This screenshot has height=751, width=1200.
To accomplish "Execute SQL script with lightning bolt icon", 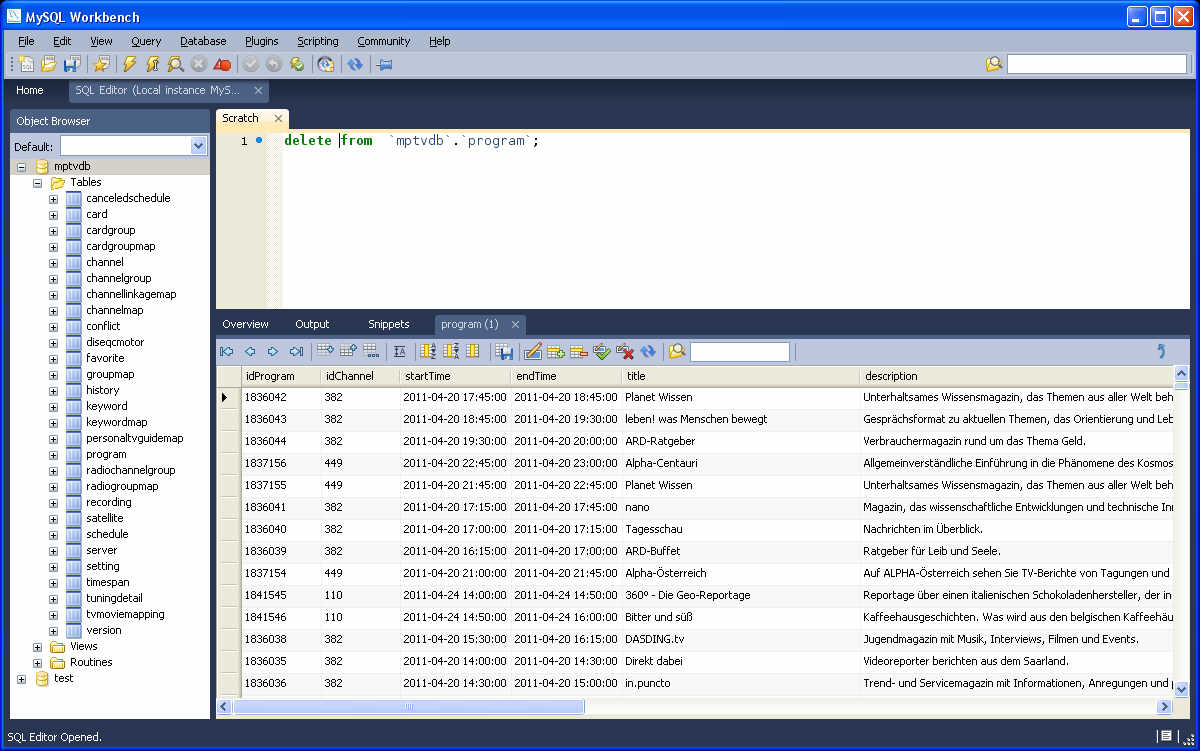I will 129,64.
